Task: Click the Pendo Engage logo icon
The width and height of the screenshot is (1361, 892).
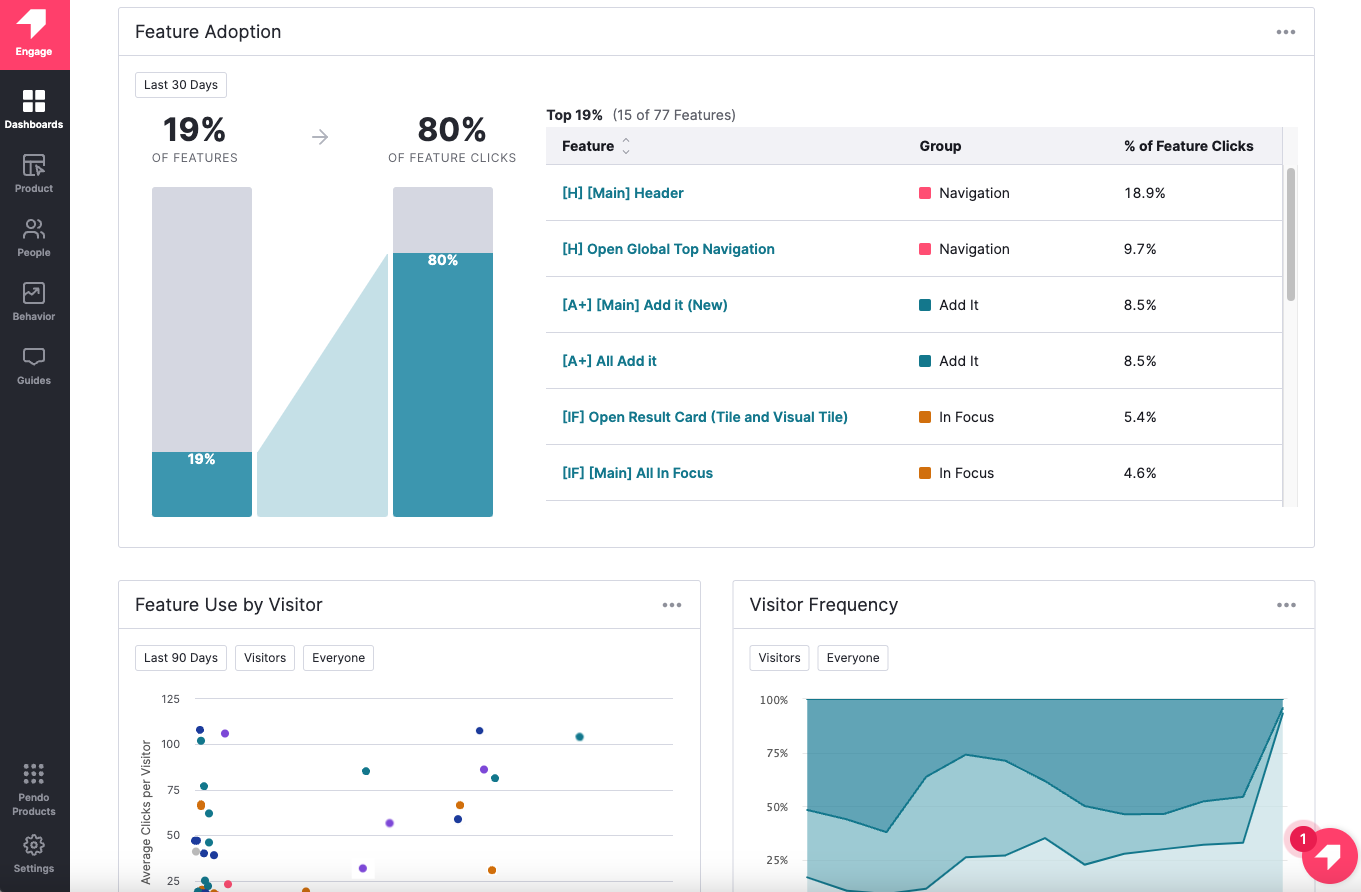Action: click(33, 25)
